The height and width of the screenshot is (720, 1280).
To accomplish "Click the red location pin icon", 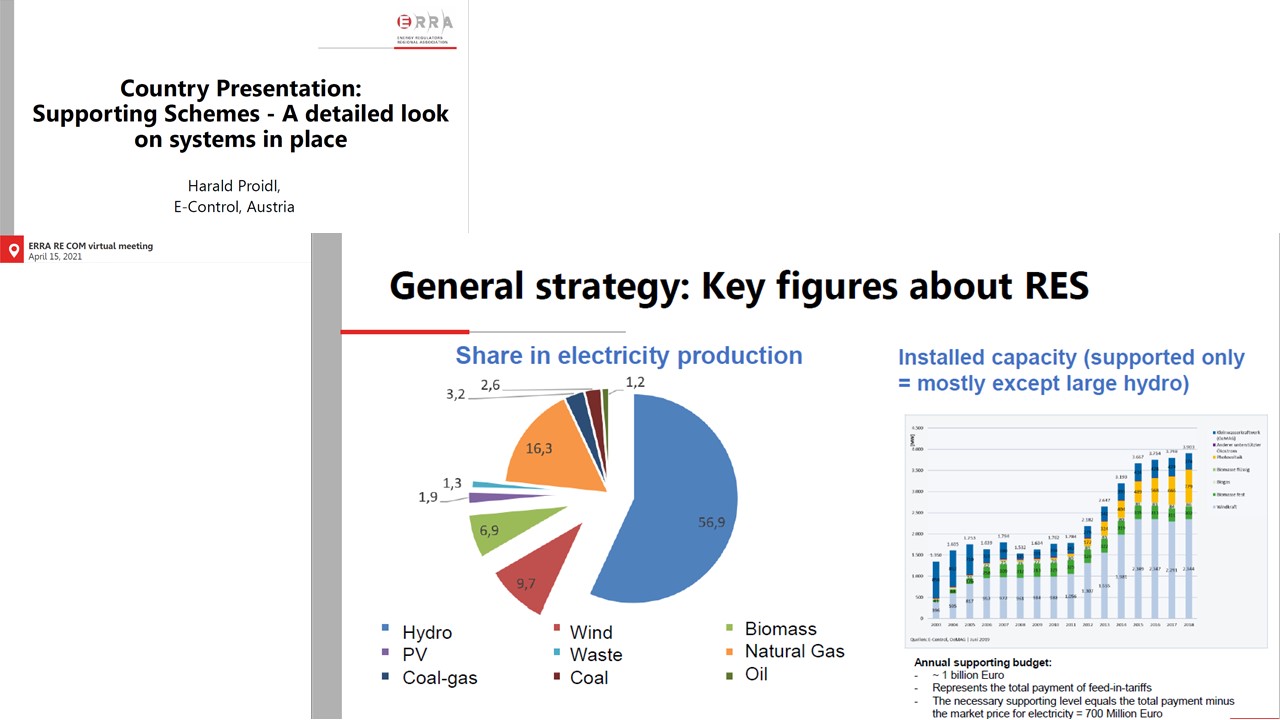I will 12,251.
